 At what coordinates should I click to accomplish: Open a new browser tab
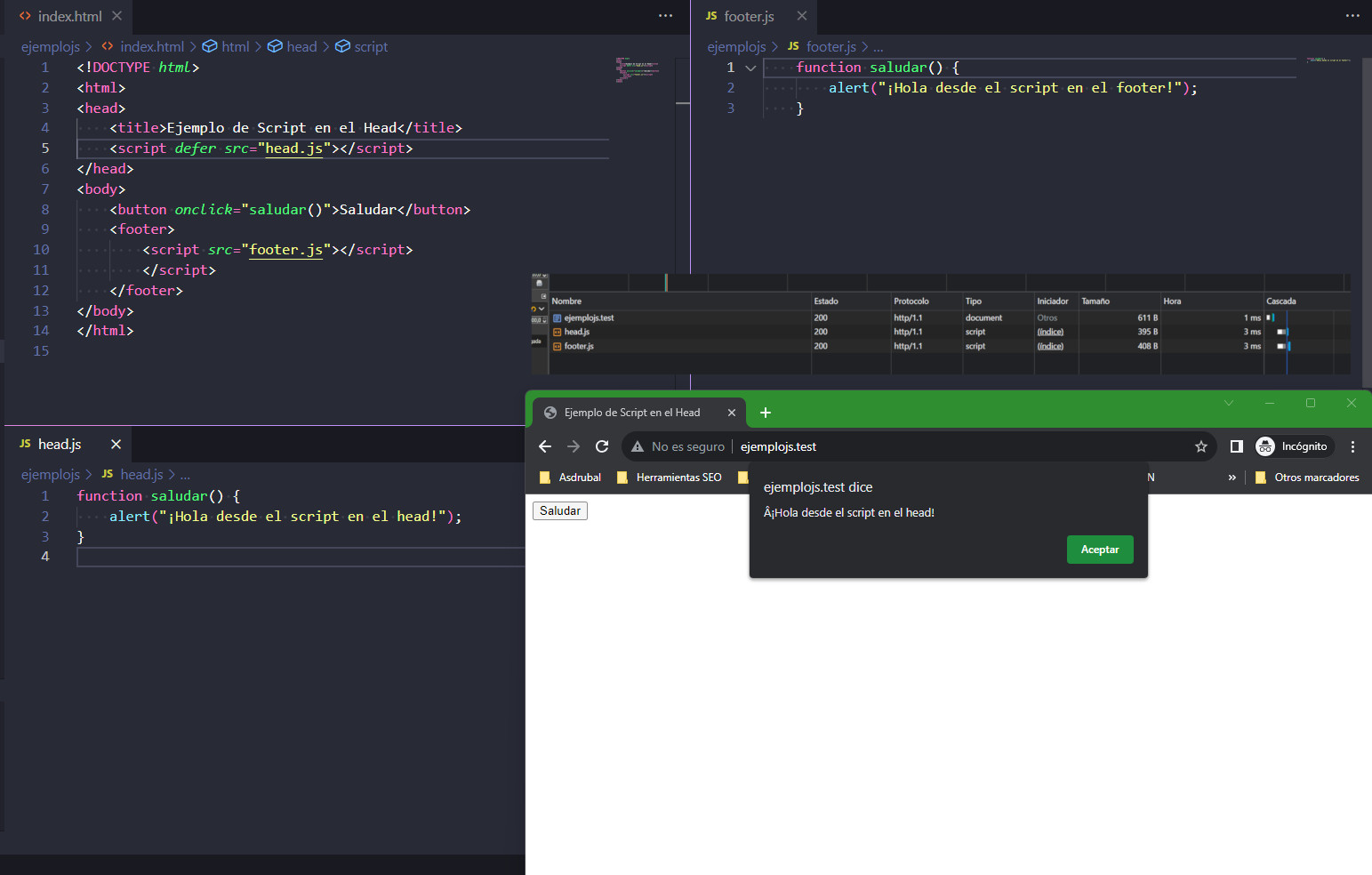click(766, 413)
